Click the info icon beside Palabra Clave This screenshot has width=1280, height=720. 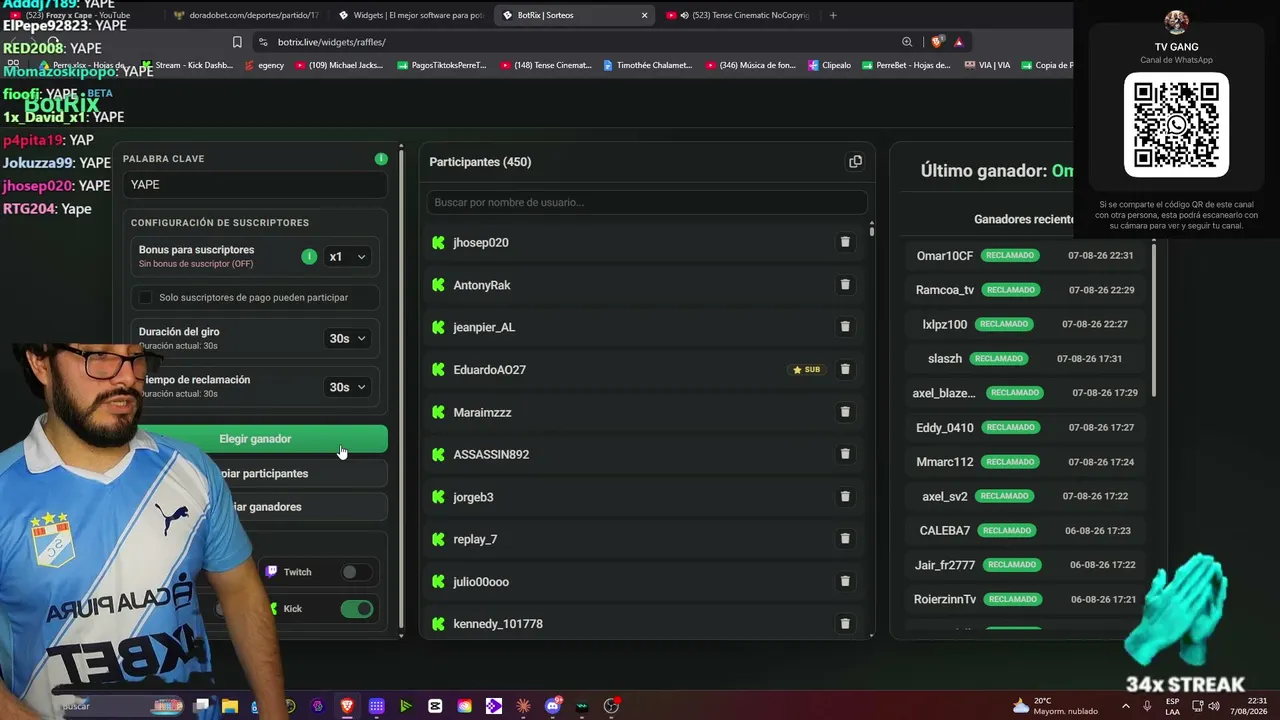click(381, 159)
